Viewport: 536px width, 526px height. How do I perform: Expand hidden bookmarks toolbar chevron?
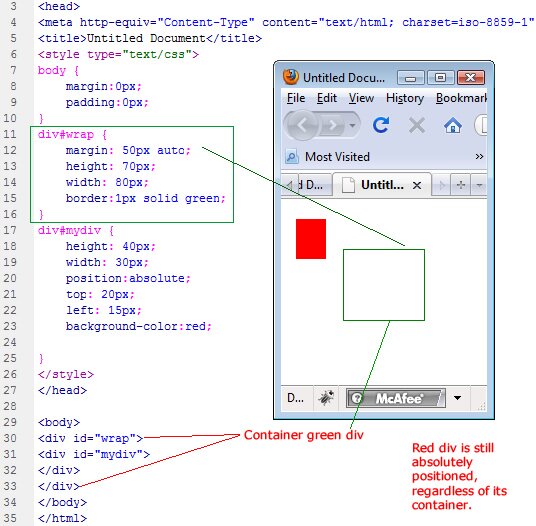click(x=479, y=157)
